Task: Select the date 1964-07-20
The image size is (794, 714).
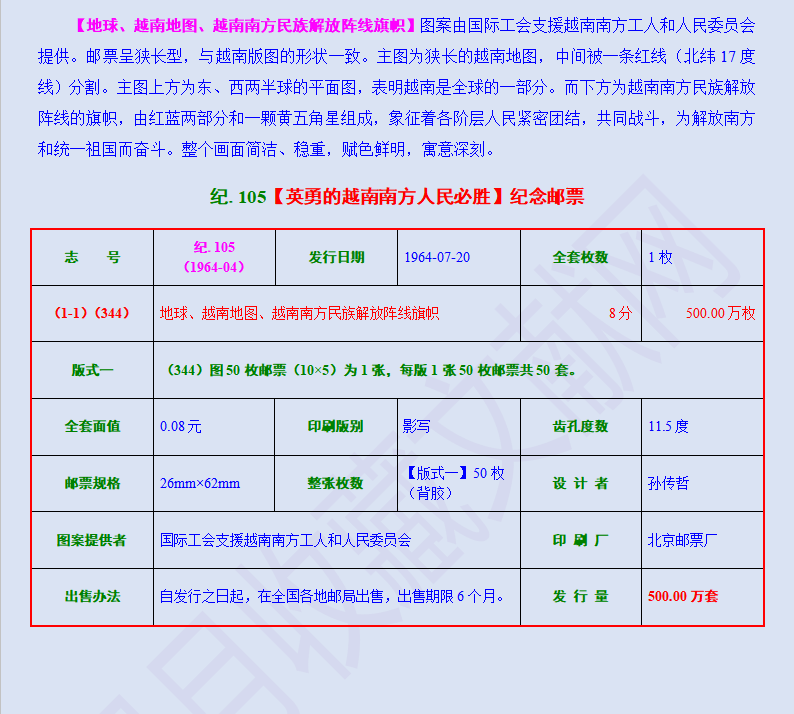Action: click(x=437, y=257)
